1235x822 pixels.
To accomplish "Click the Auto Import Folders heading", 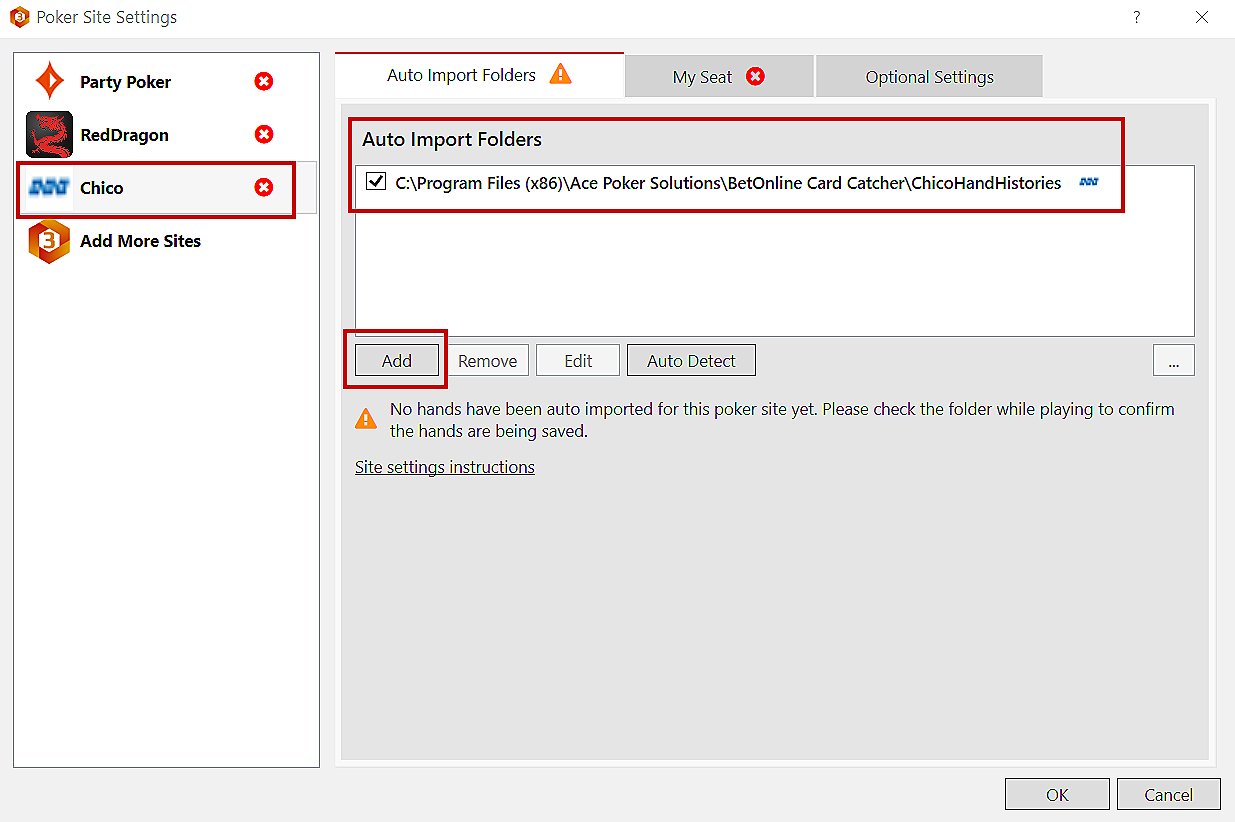I will (452, 139).
